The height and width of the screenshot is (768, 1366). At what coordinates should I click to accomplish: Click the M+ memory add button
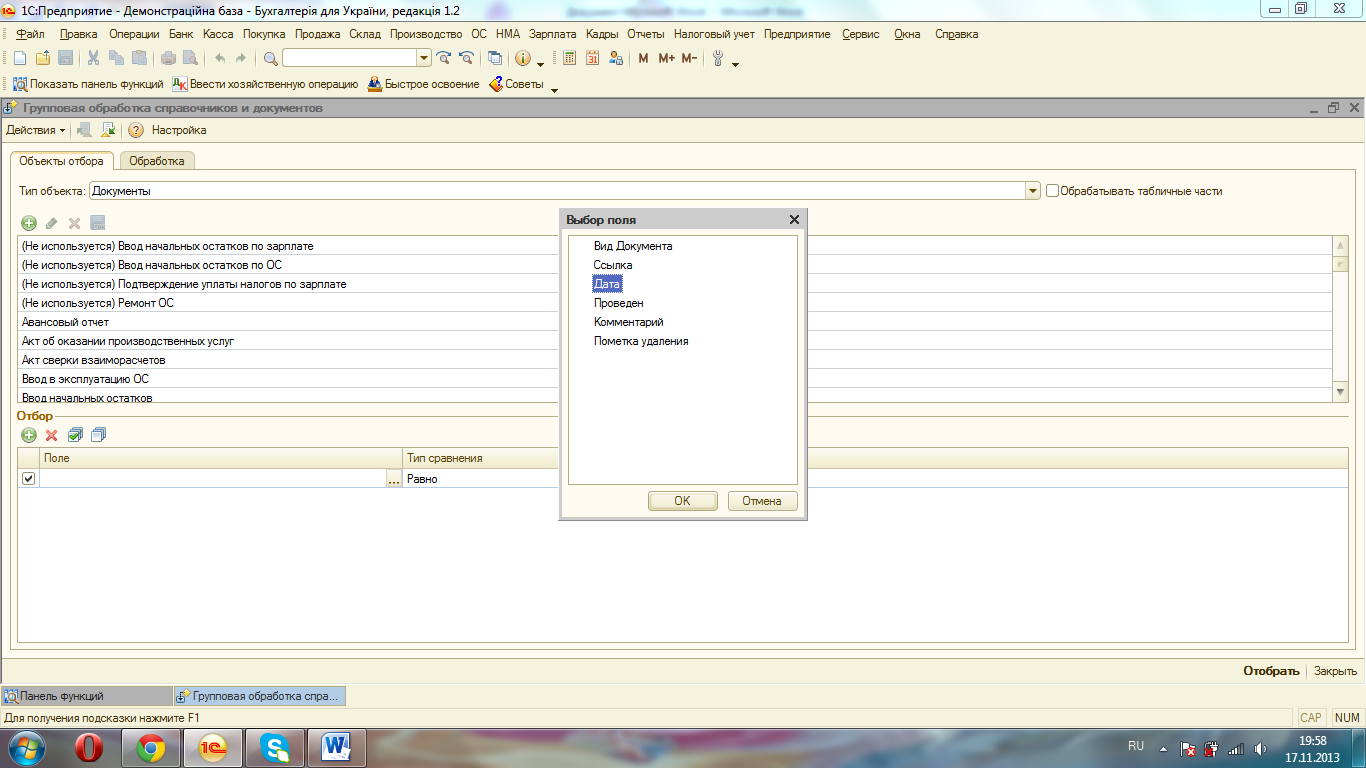(667, 59)
